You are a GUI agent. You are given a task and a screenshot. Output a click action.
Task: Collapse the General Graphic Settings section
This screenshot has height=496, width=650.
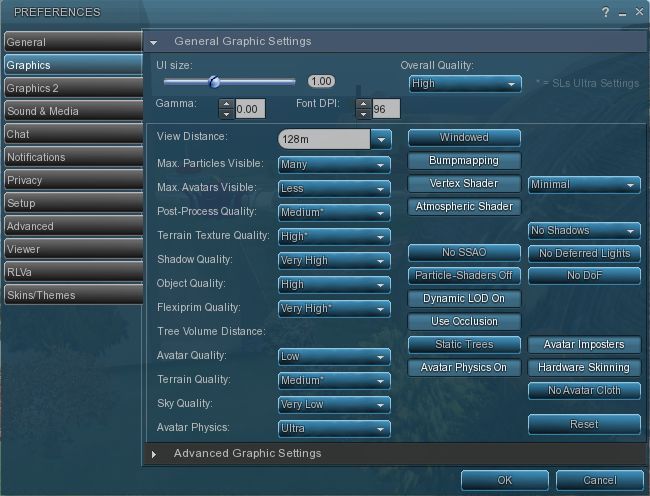point(153,42)
